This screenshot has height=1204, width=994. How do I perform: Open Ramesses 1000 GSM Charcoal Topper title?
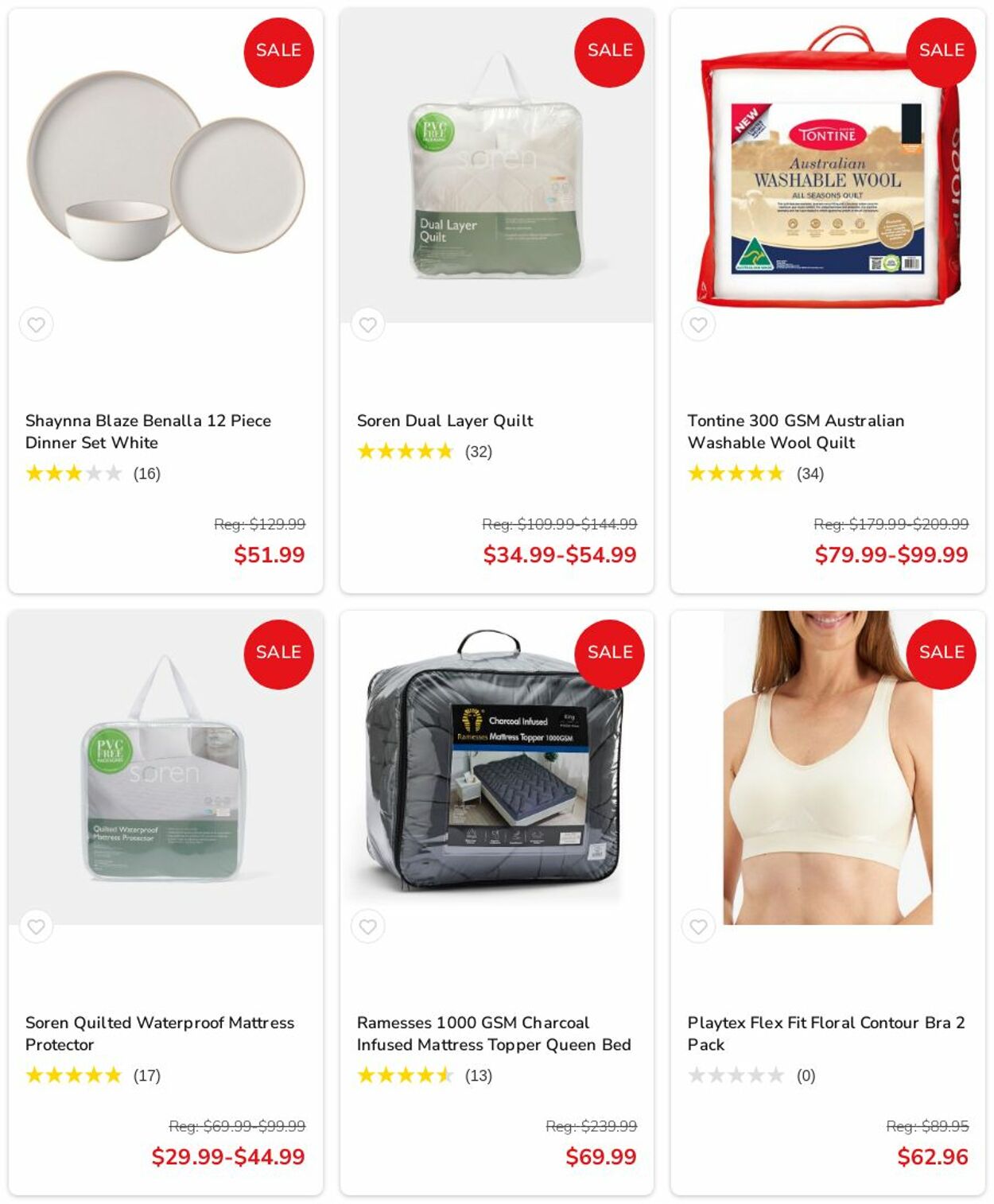click(x=494, y=1033)
